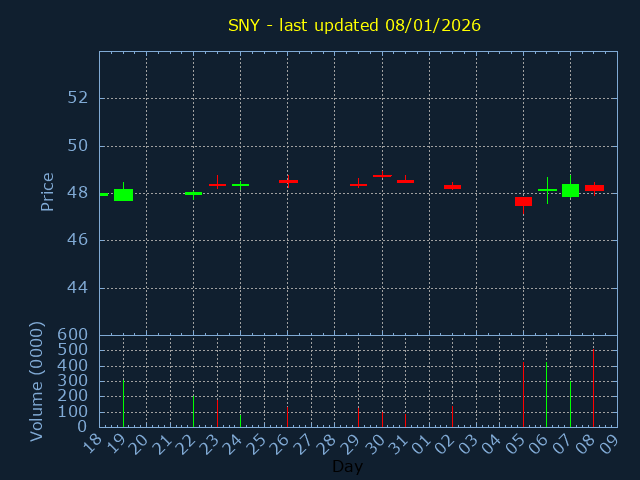The width and height of the screenshot is (640, 480).
Task: Select the 52 price tick label
Action: [77, 98]
